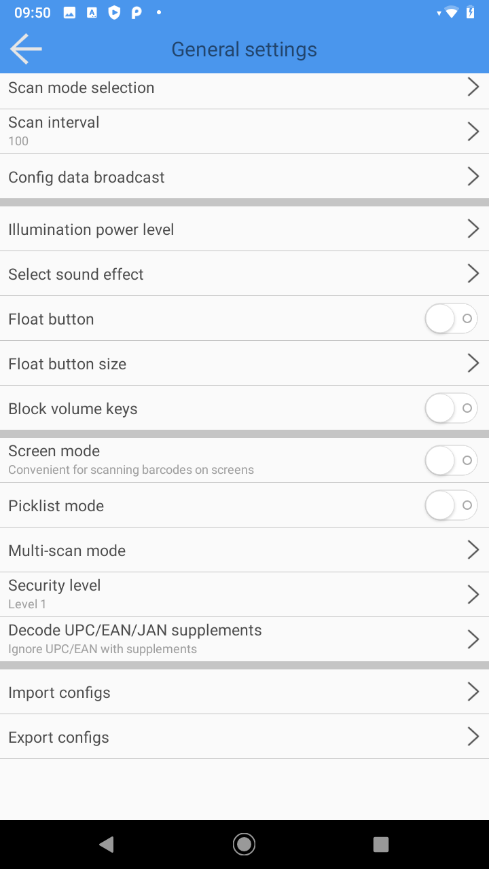The width and height of the screenshot is (489, 869).
Task: Open Illumination power level setting
Action: [244, 229]
